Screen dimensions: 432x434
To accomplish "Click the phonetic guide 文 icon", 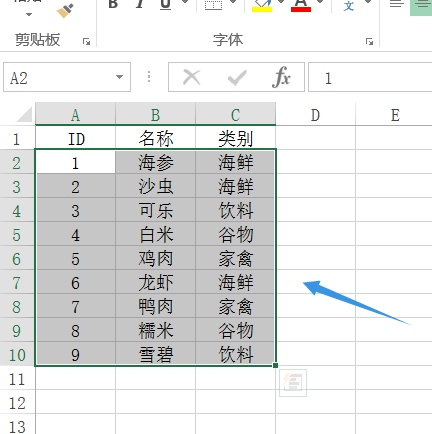I will pos(349,6).
